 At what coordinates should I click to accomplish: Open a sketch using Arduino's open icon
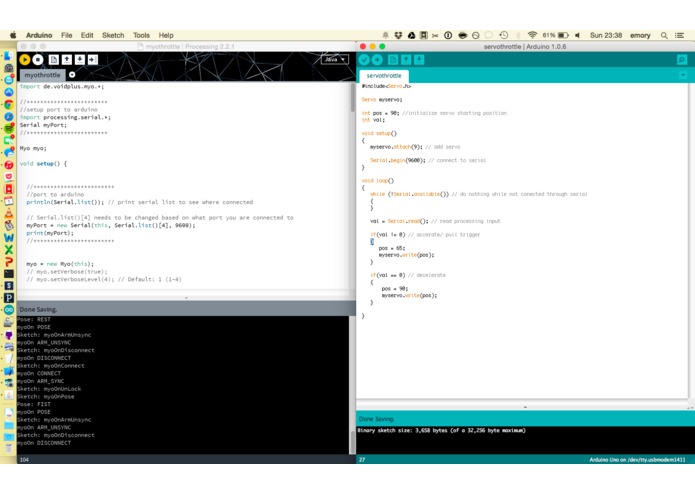point(406,60)
